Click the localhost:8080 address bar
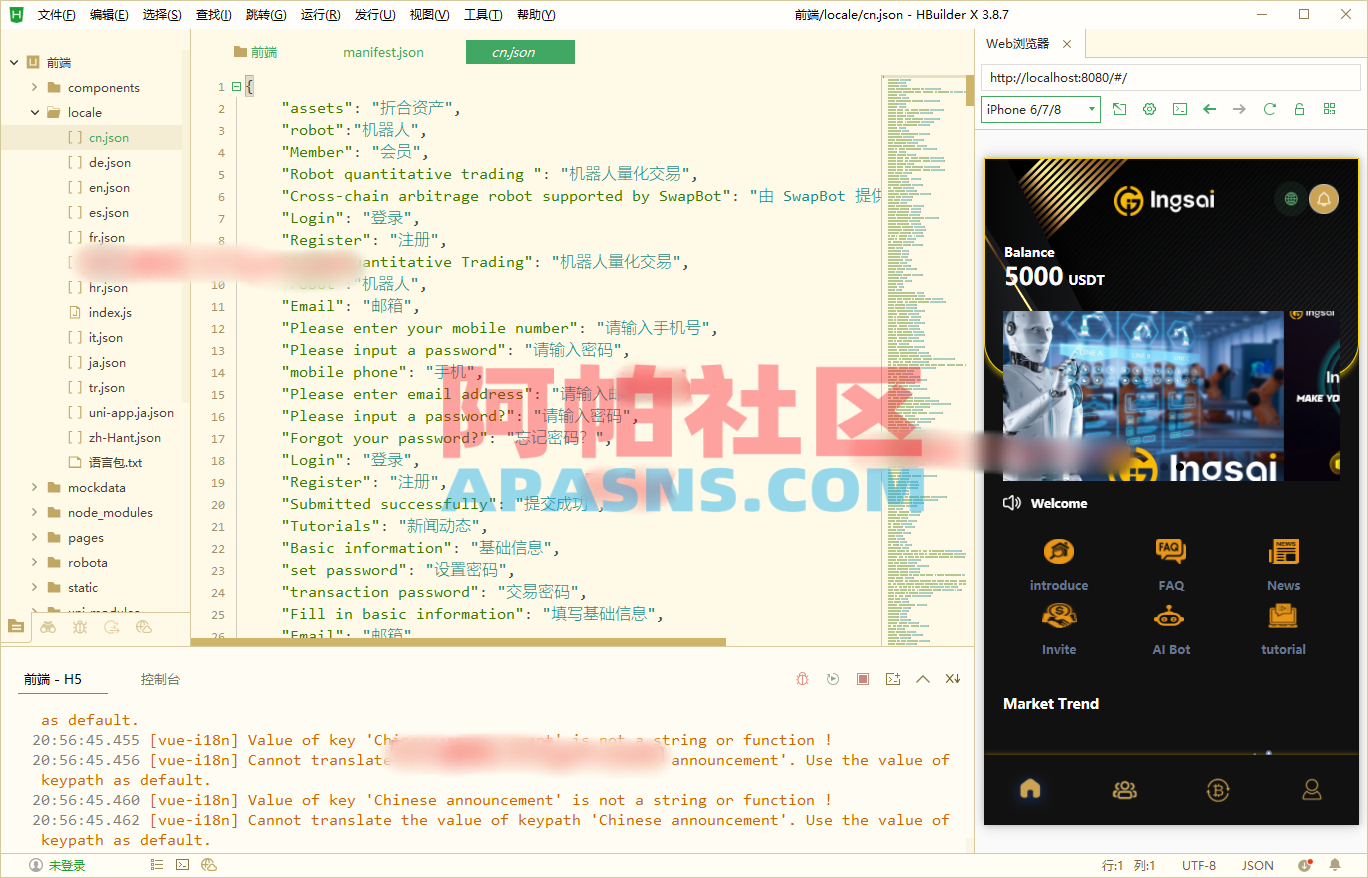The width and height of the screenshot is (1368, 878). click(1170, 77)
